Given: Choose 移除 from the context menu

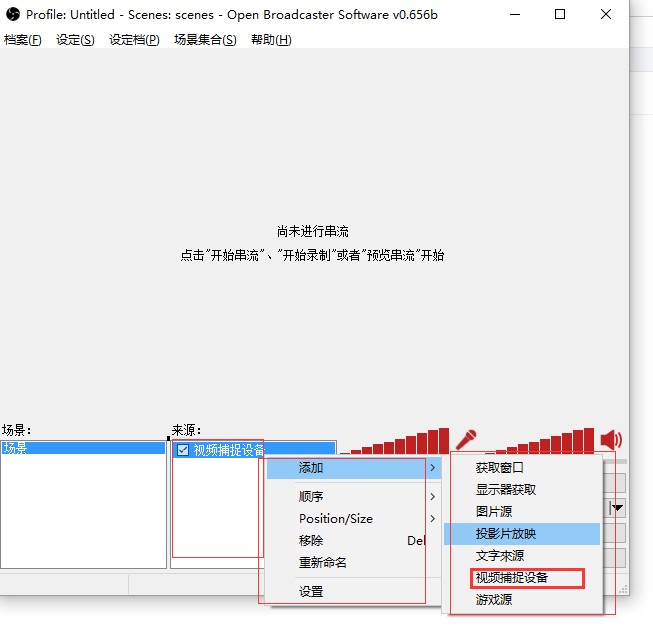Looking at the screenshot, I should point(353,541).
